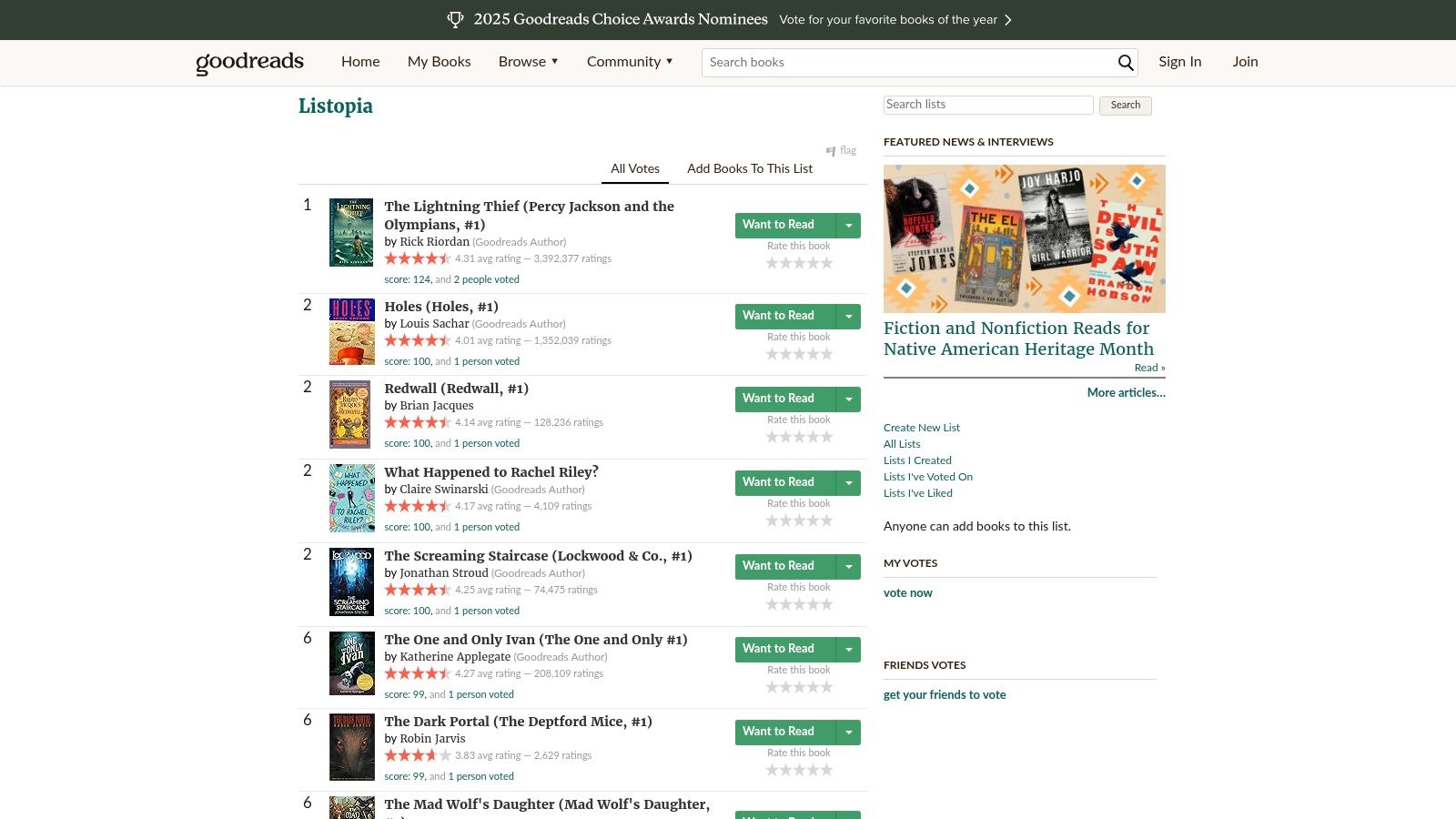Screen dimensions: 1456x819
Task: Open Lists I've Liked link
Action: (x=917, y=493)
